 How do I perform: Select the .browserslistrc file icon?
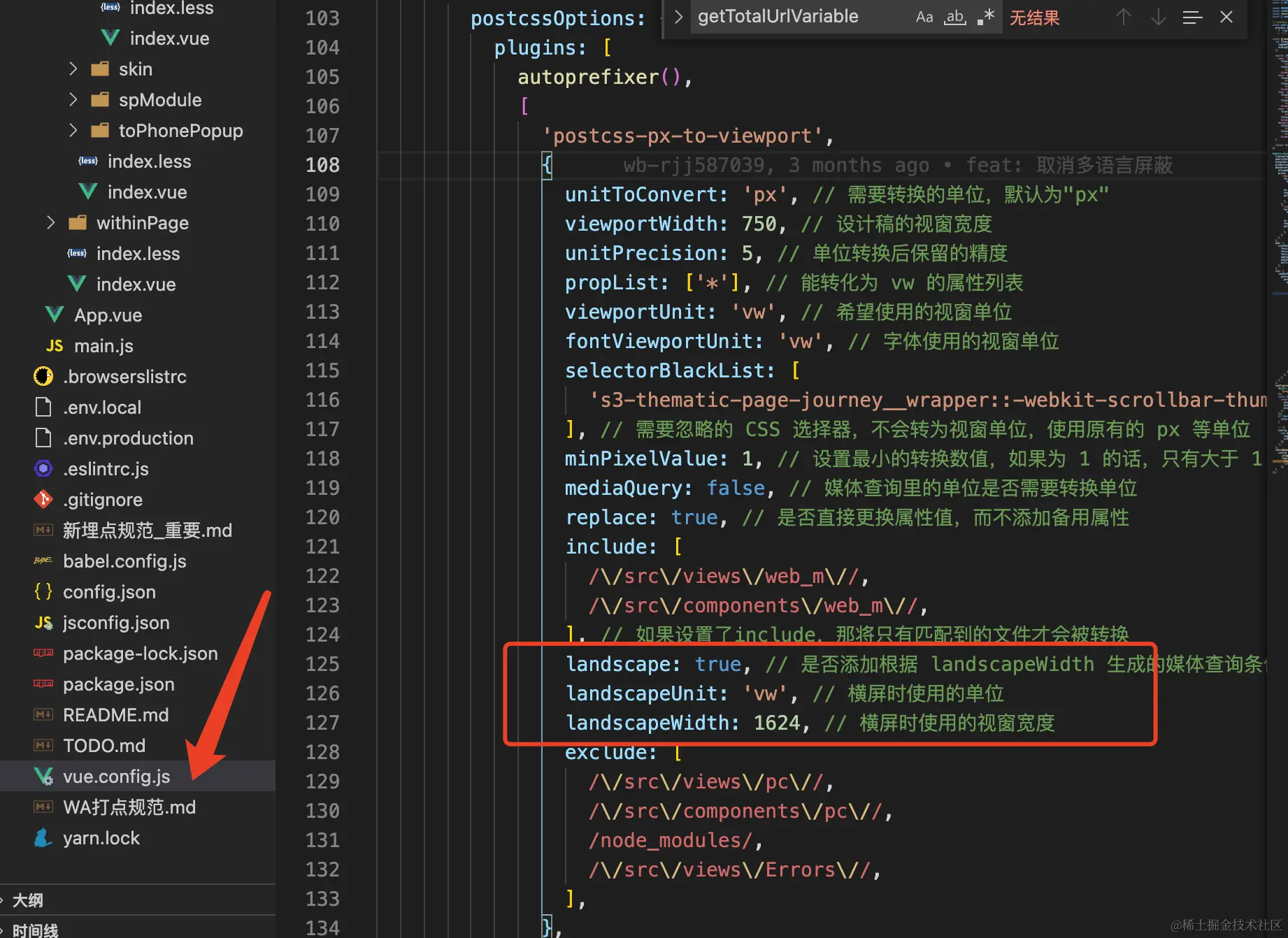[43, 376]
